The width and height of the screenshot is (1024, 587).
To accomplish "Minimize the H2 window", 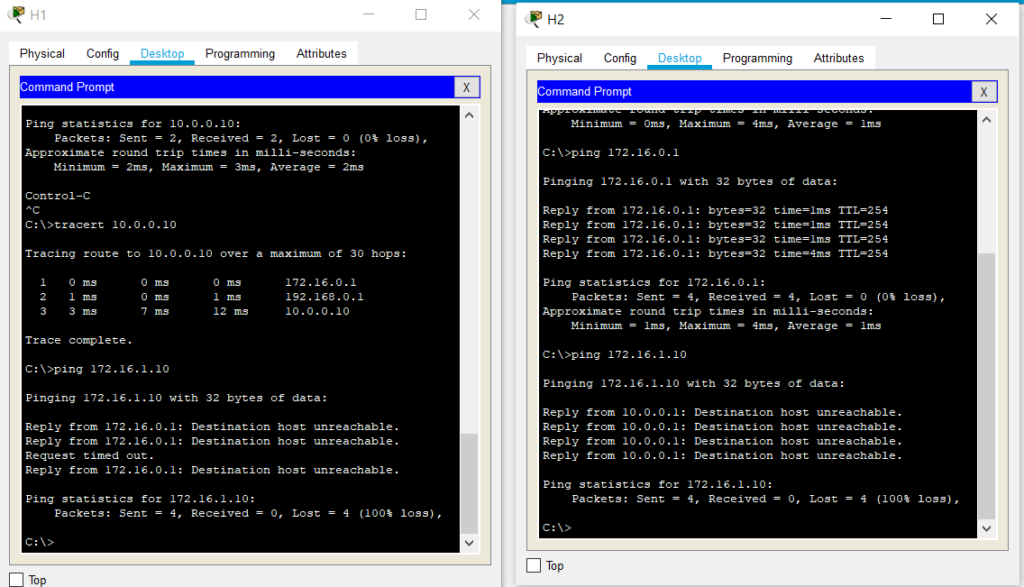I will tap(885, 19).
